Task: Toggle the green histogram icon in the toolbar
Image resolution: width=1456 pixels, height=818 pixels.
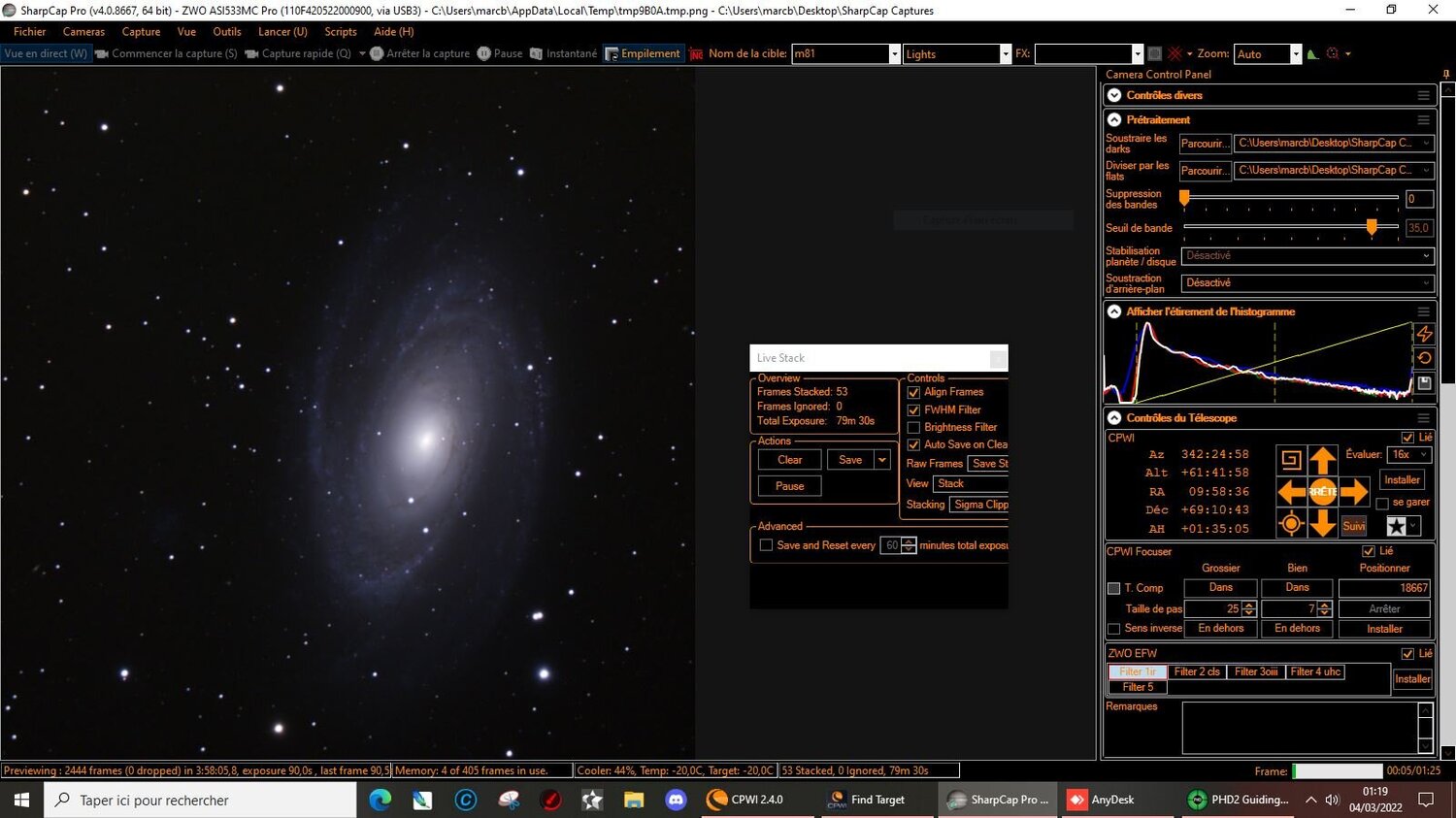Action: click(x=1313, y=54)
